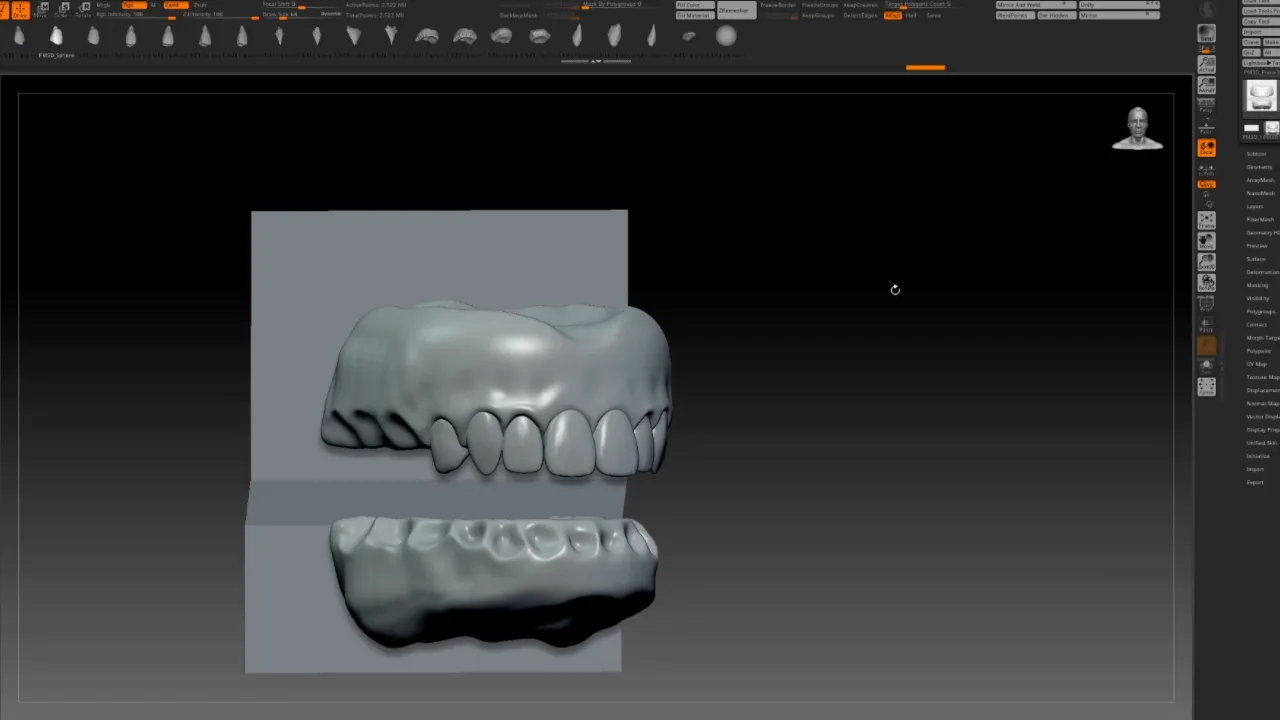
Task: Toggle Solo mode
Action: coord(1207,367)
